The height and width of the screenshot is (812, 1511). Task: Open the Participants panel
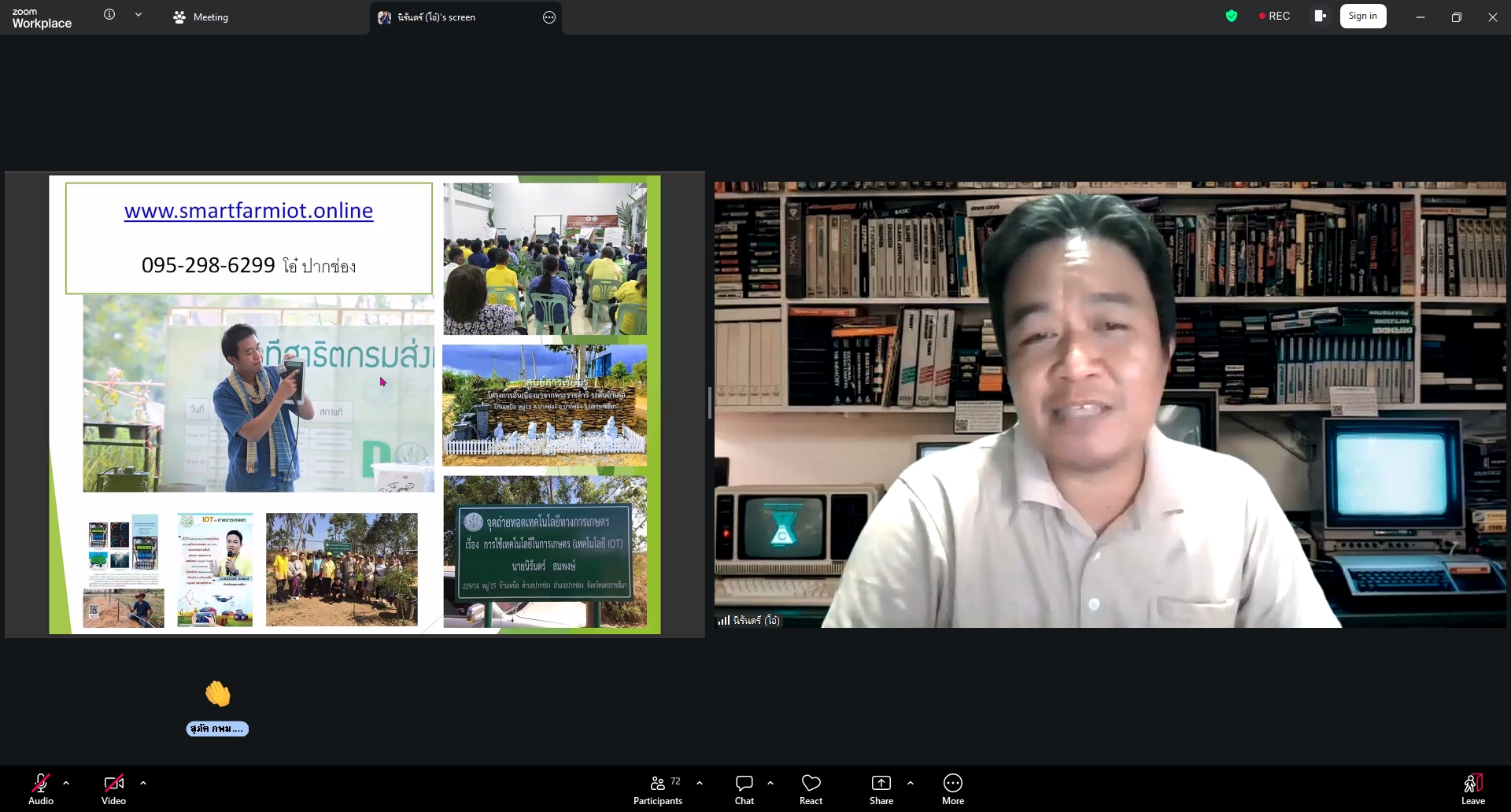pyautogui.click(x=658, y=789)
